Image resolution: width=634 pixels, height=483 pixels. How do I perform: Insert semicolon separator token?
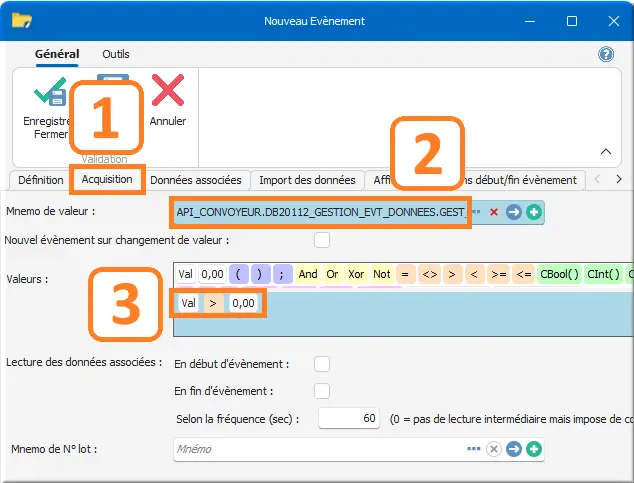click(x=281, y=274)
